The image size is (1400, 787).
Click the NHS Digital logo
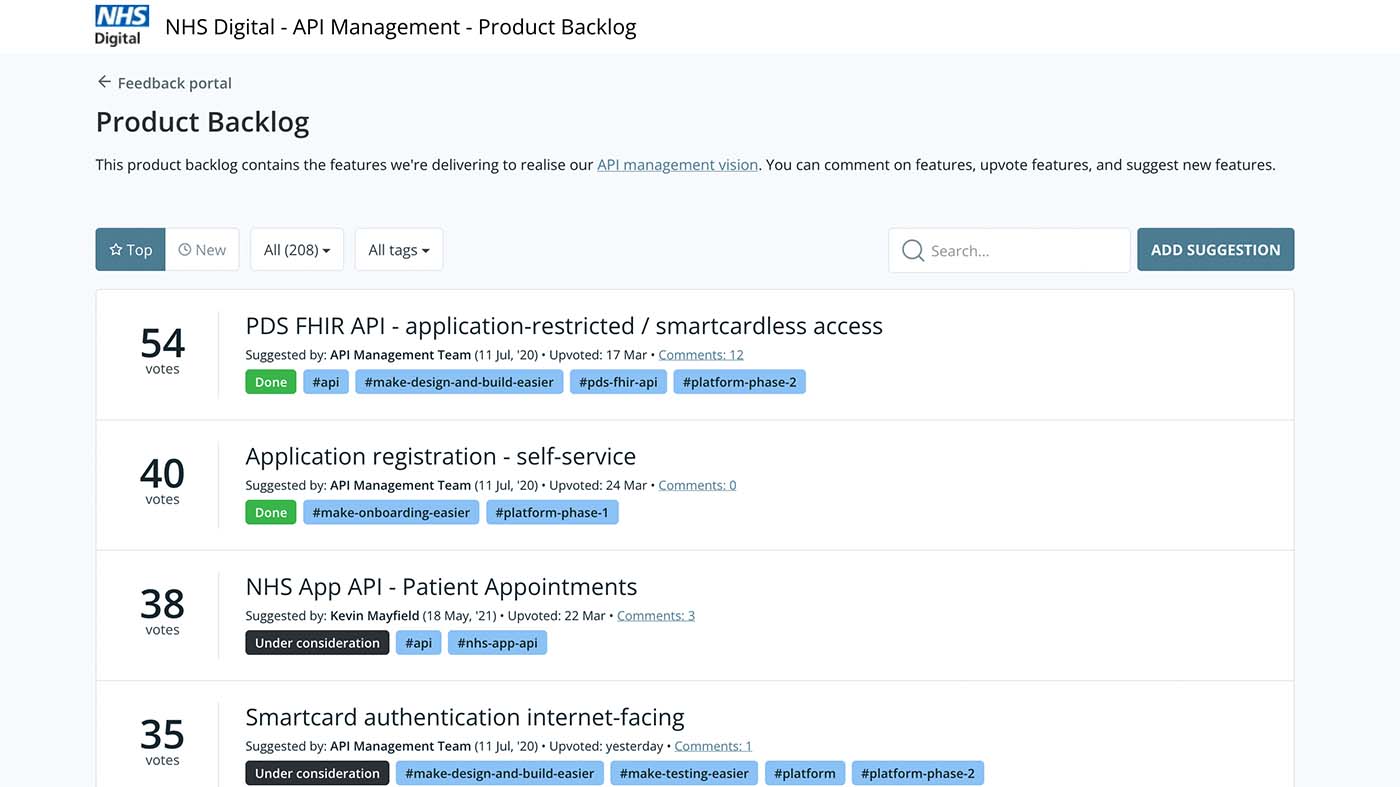coord(122,25)
